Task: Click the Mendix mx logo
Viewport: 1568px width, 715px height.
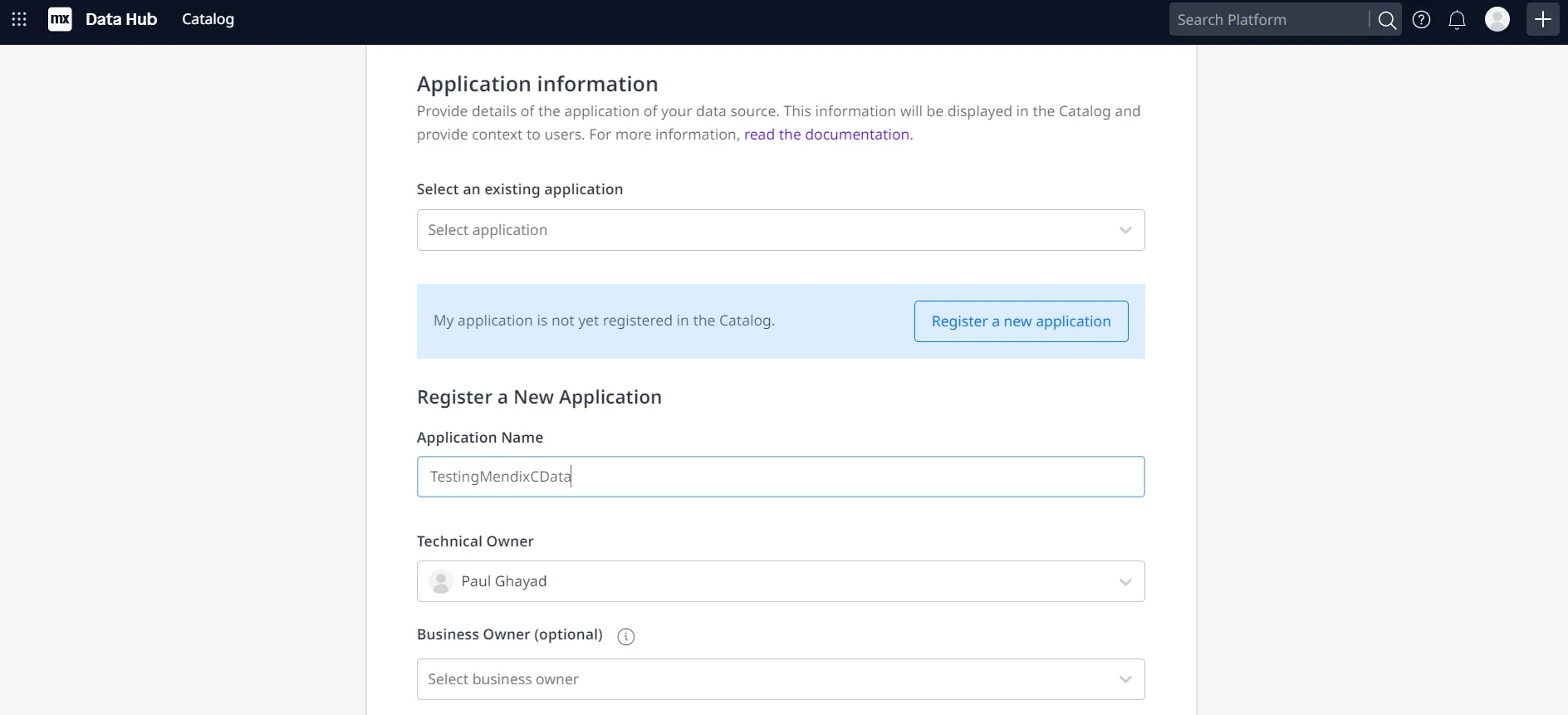Action: (x=60, y=19)
